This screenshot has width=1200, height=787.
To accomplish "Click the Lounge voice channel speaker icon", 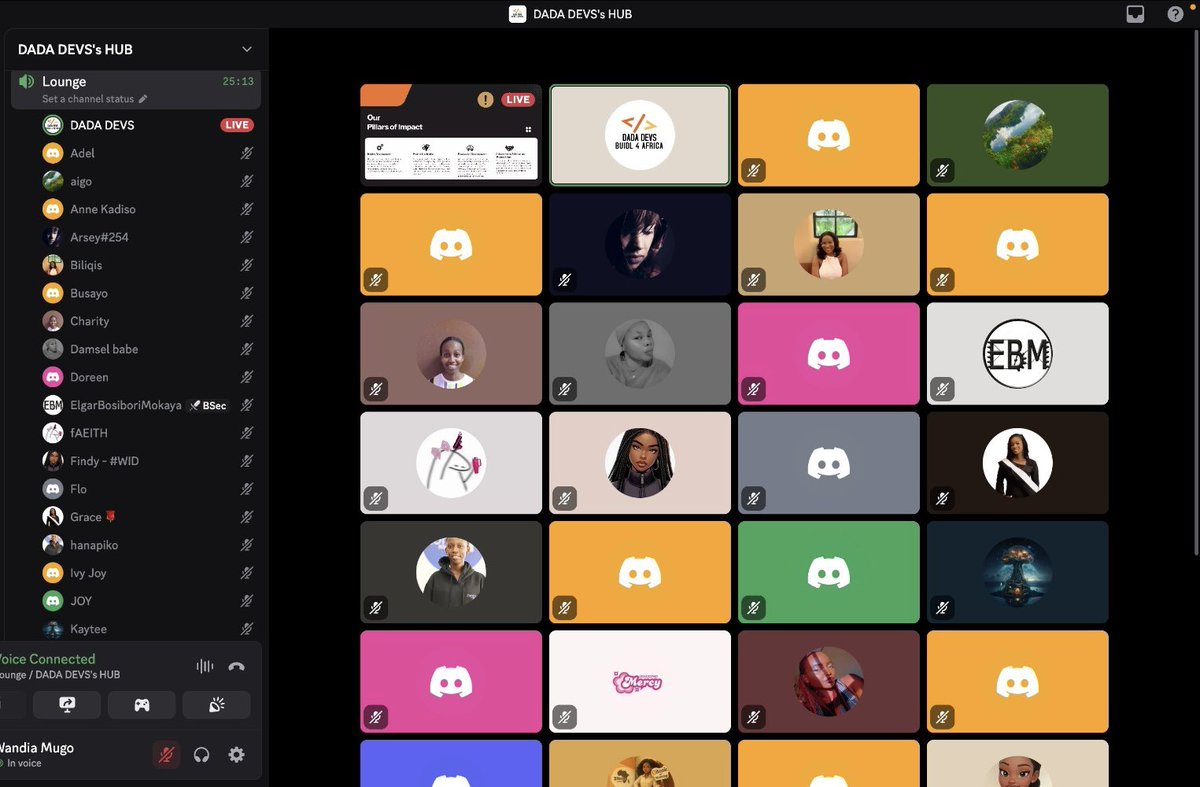I will coord(27,81).
